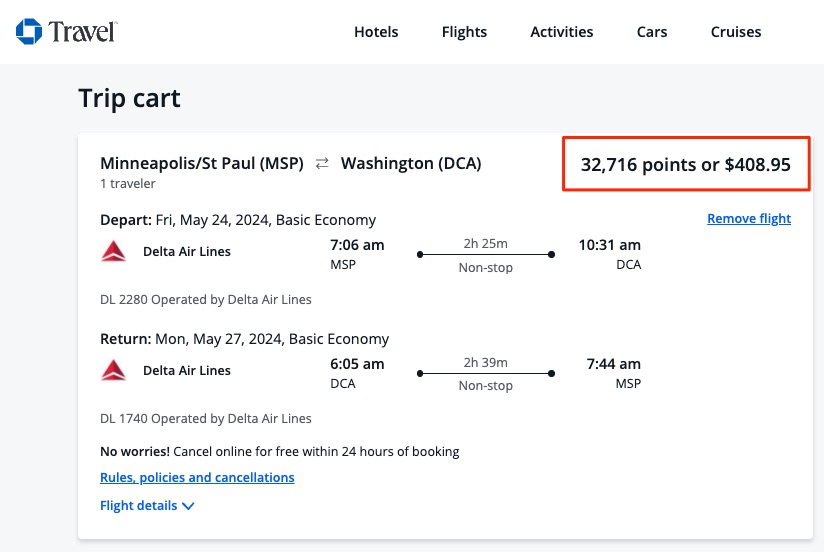Viewport: 824px width, 552px height.
Task: Open the Cars menu item
Action: click(x=652, y=32)
